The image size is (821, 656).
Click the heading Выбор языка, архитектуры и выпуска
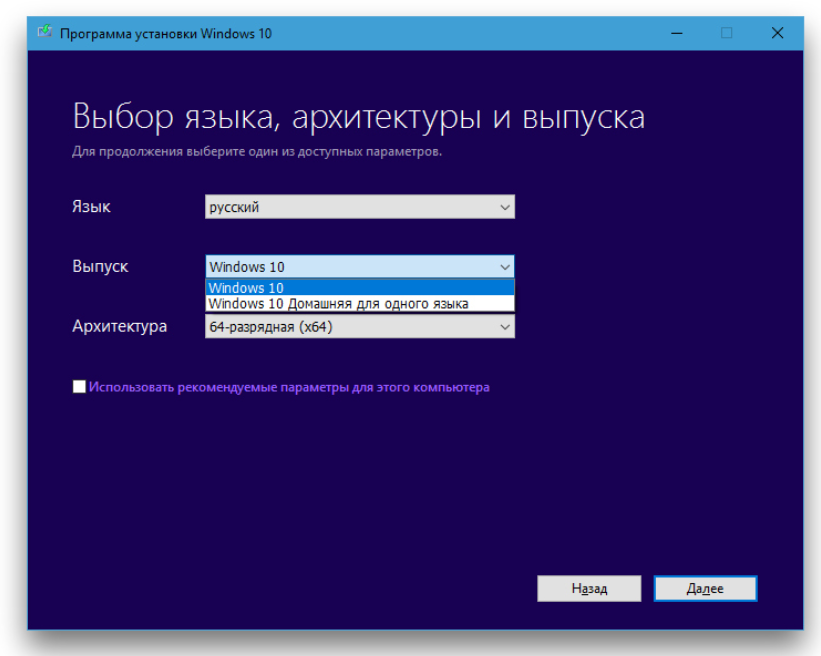coord(359,117)
